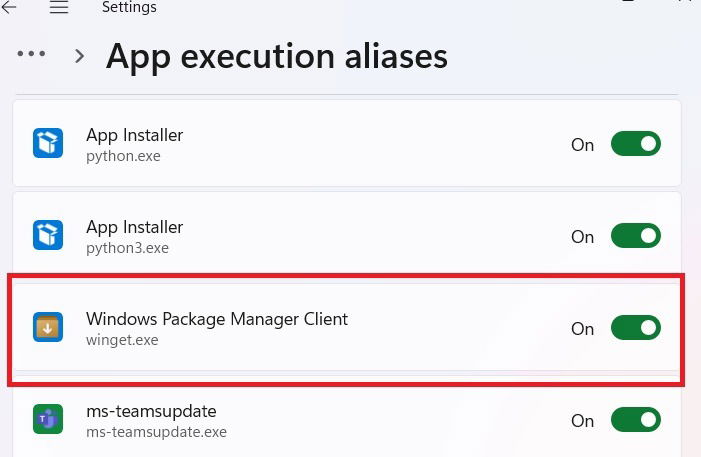Click the ms-teamsupdate entry name
701x457 pixels.
pos(151,411)
